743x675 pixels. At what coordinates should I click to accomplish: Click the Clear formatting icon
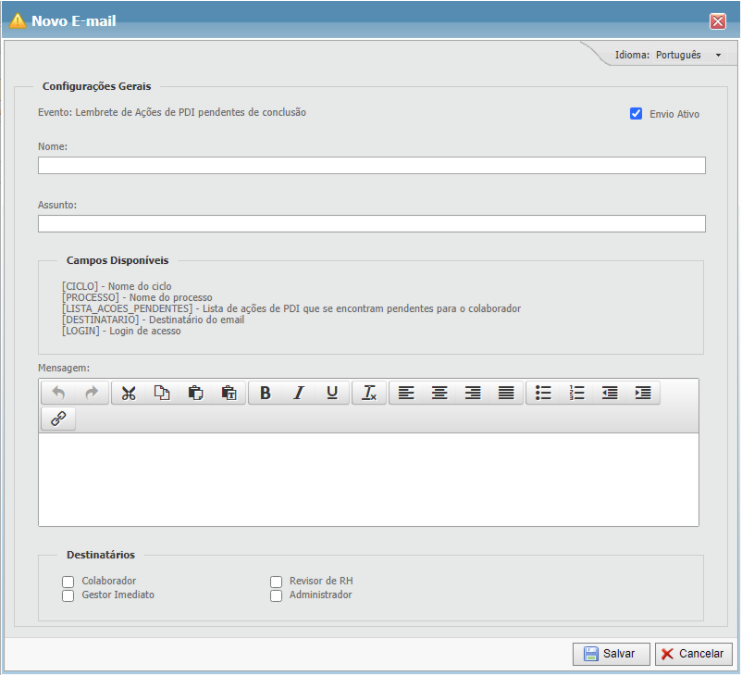pyautogui.click(x=369, y=393)
